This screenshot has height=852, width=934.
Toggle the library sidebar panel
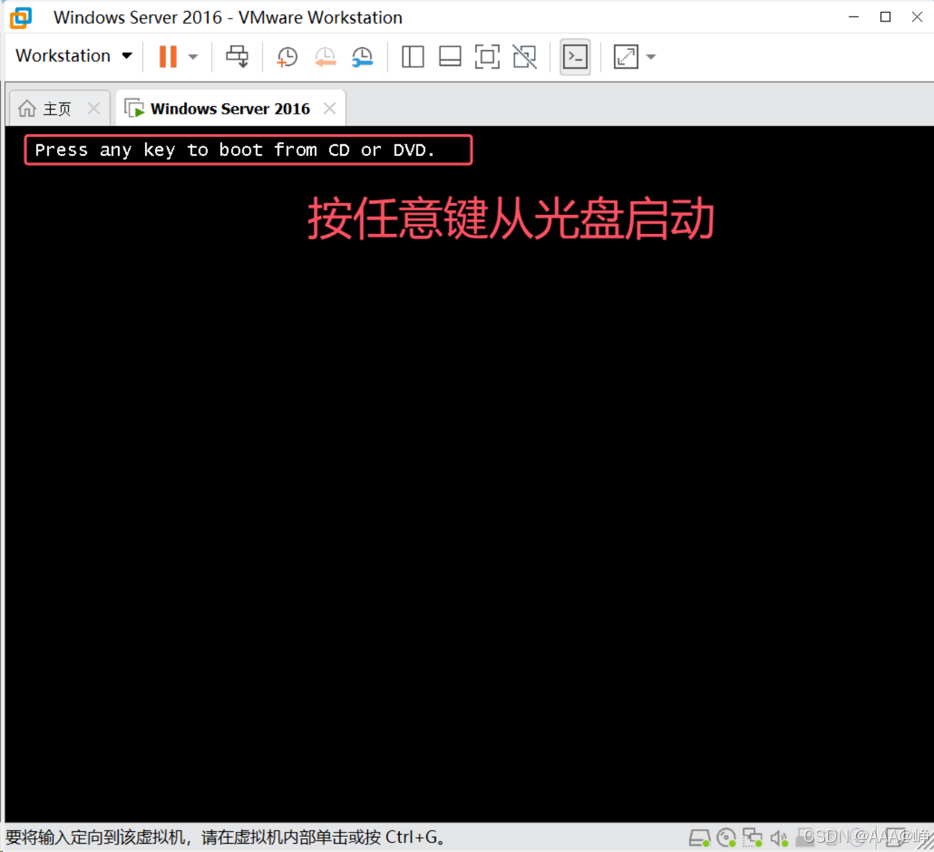click(413, 57)
